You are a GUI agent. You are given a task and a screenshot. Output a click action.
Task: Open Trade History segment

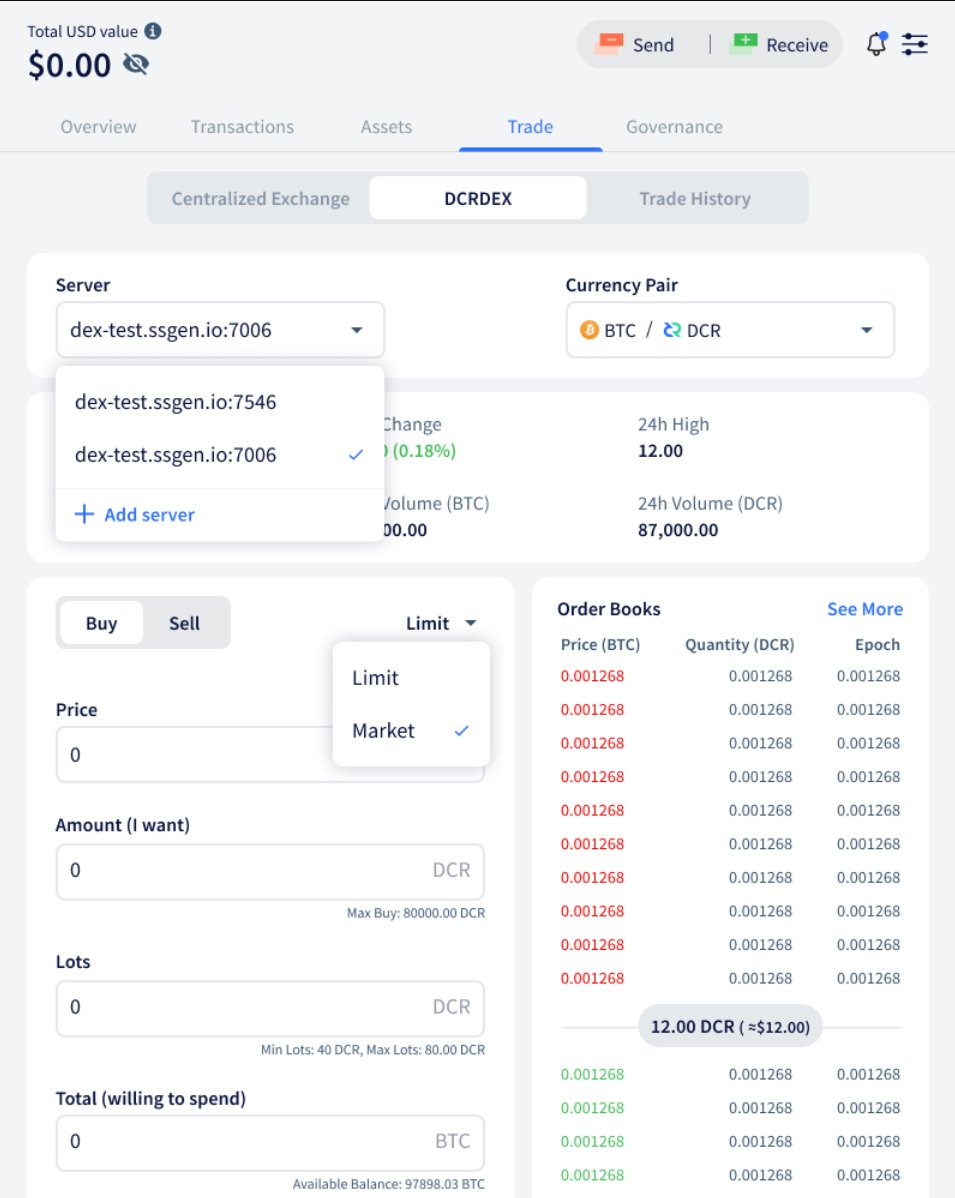(x=695, y=199)
